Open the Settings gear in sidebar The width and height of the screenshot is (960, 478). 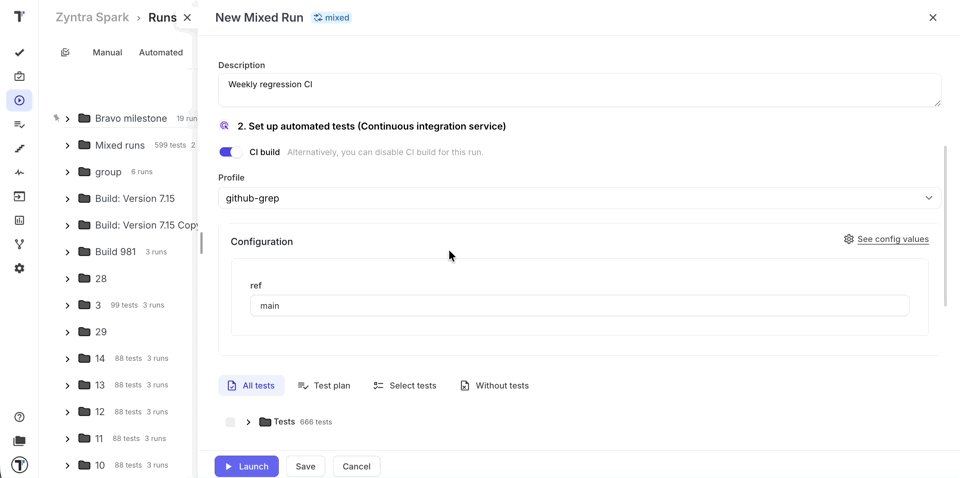point(19,268)
